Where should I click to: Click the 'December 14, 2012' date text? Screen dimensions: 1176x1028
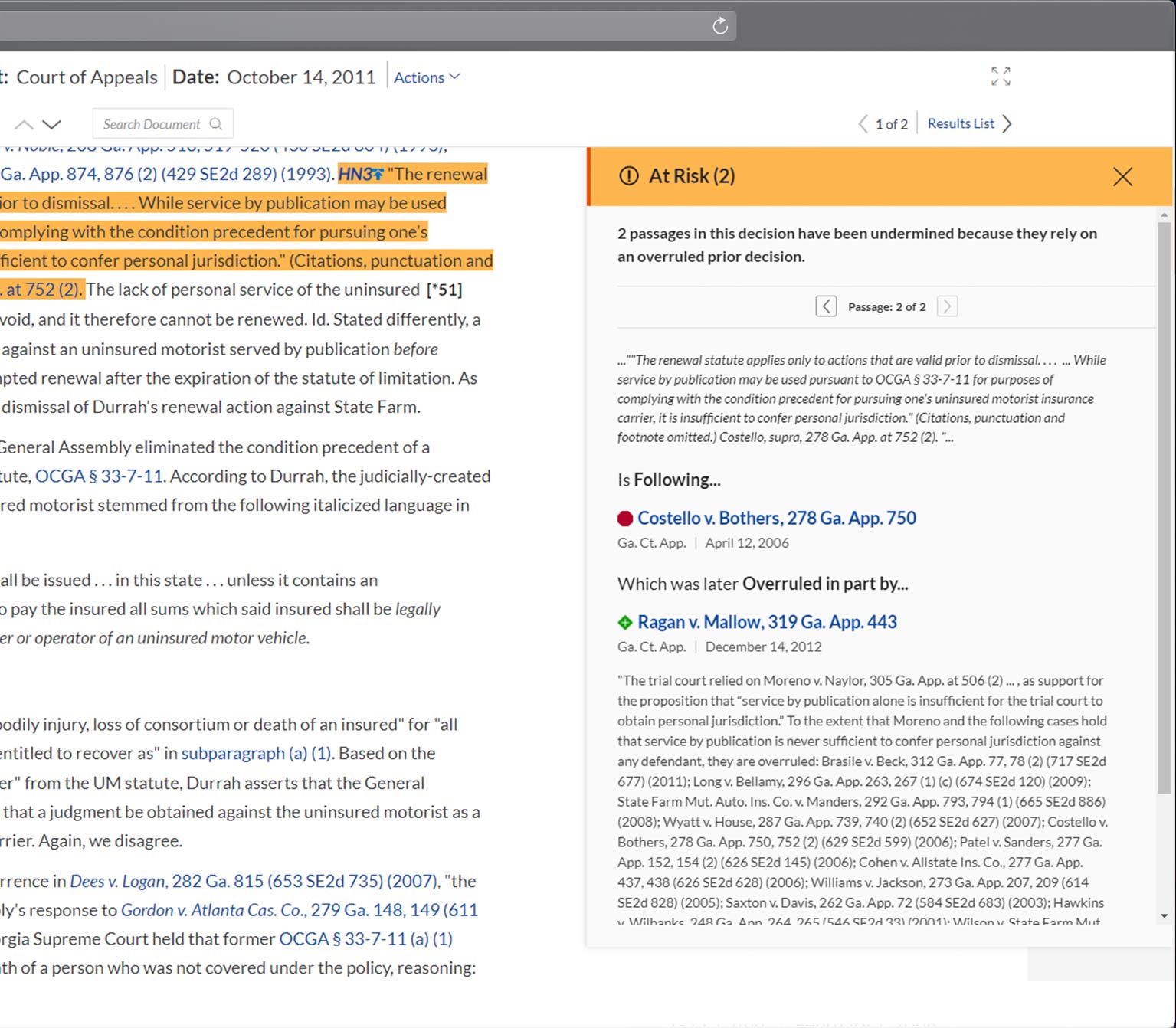(763, 647)
